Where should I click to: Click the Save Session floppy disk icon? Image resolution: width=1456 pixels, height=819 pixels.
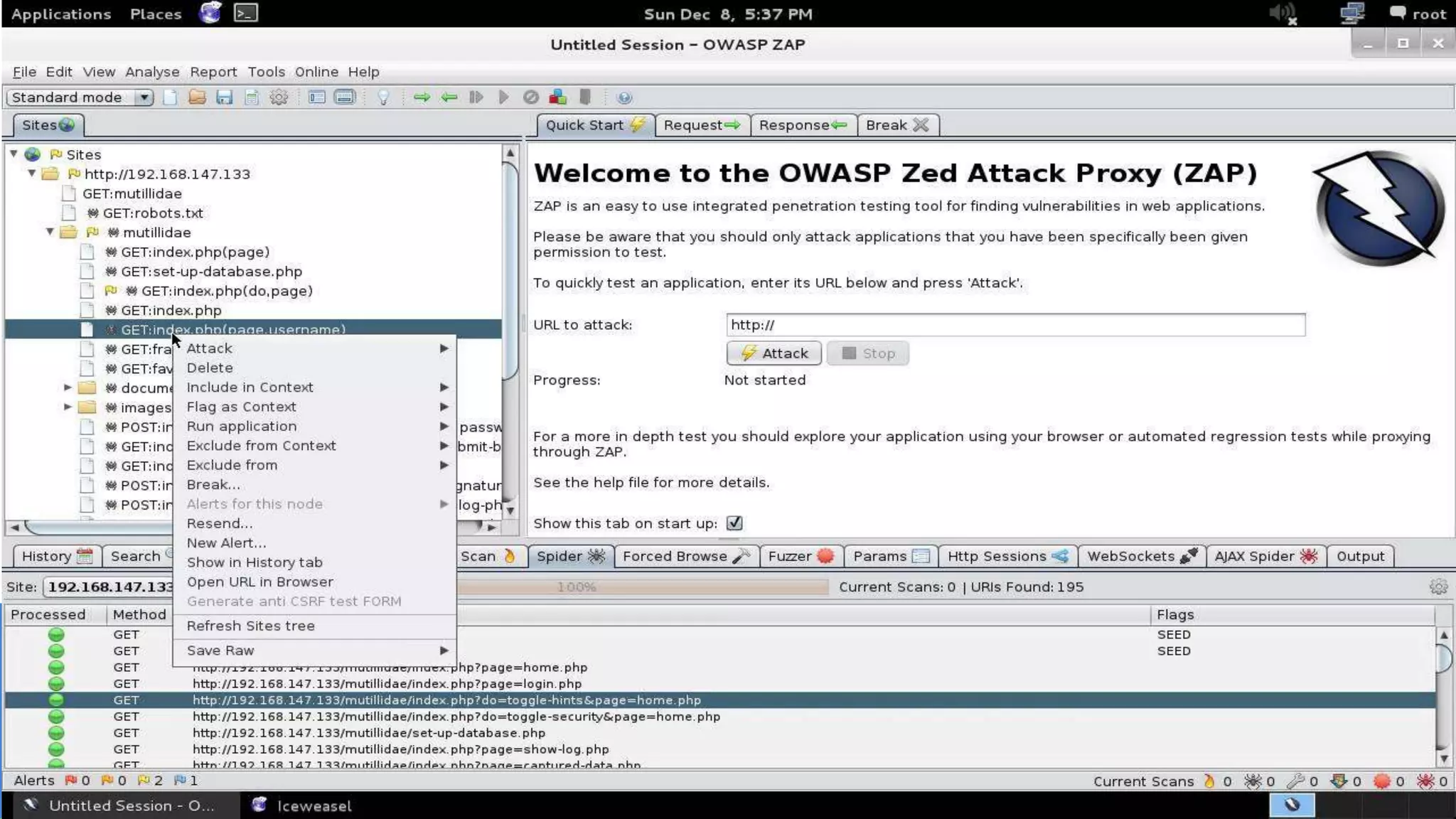pyautogui.click(x=225, y=97)
